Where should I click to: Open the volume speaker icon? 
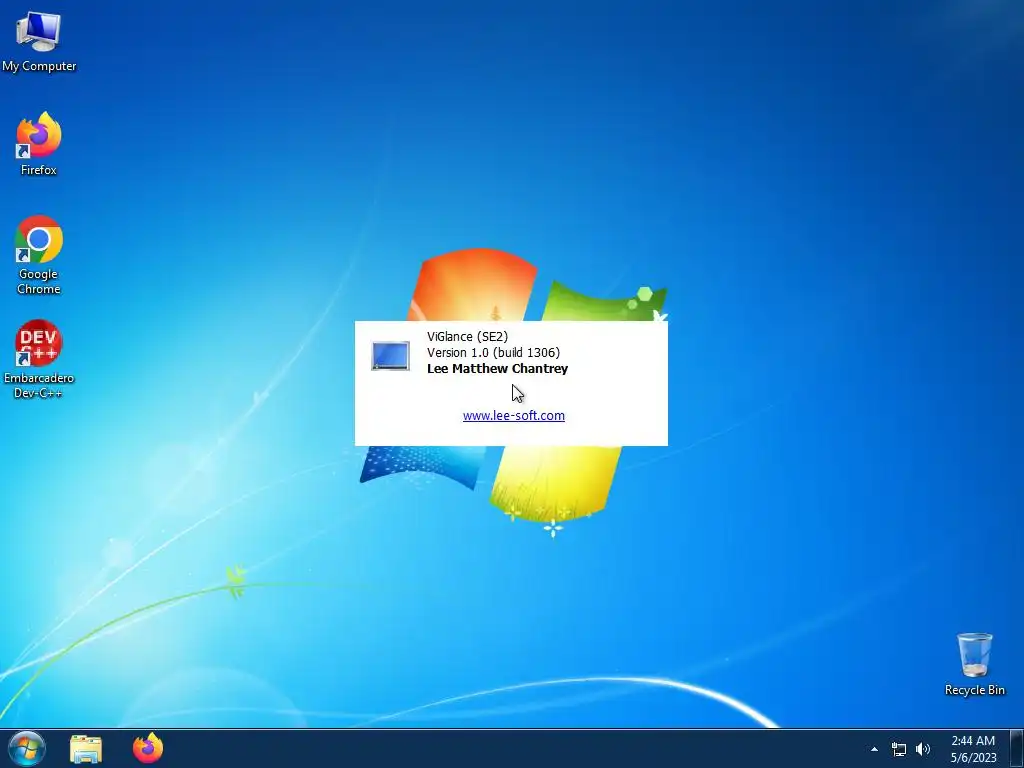(x=923, y=749)
